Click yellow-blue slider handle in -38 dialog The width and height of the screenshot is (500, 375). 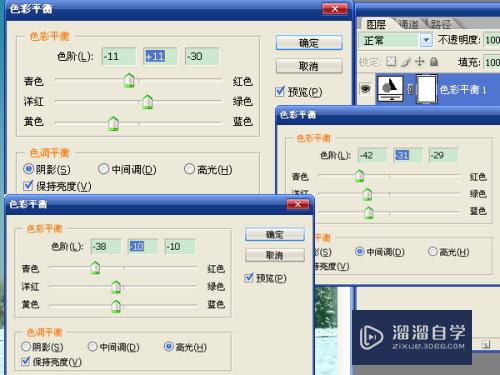tap(116, 306)
